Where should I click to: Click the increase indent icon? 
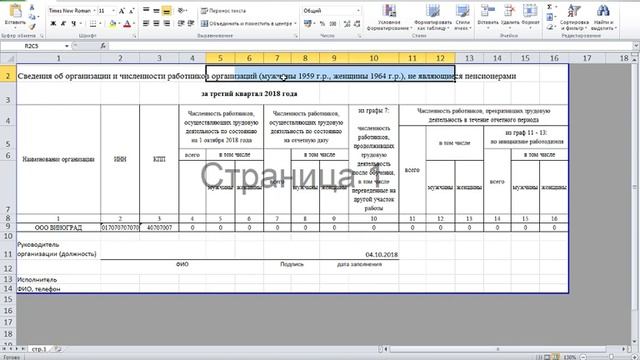[191, 24]
